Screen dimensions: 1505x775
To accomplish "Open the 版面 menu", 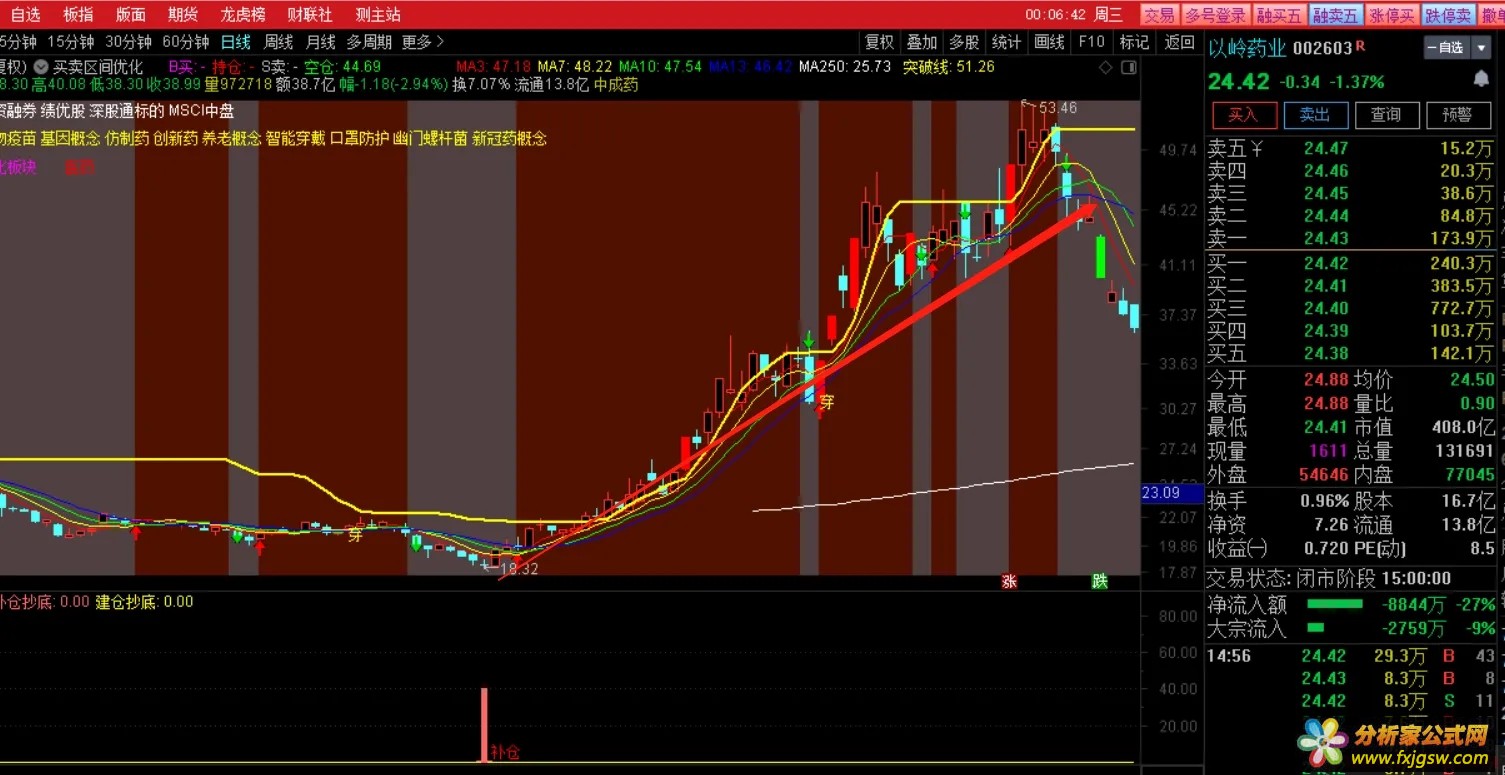I will click(x=130, y=14).
